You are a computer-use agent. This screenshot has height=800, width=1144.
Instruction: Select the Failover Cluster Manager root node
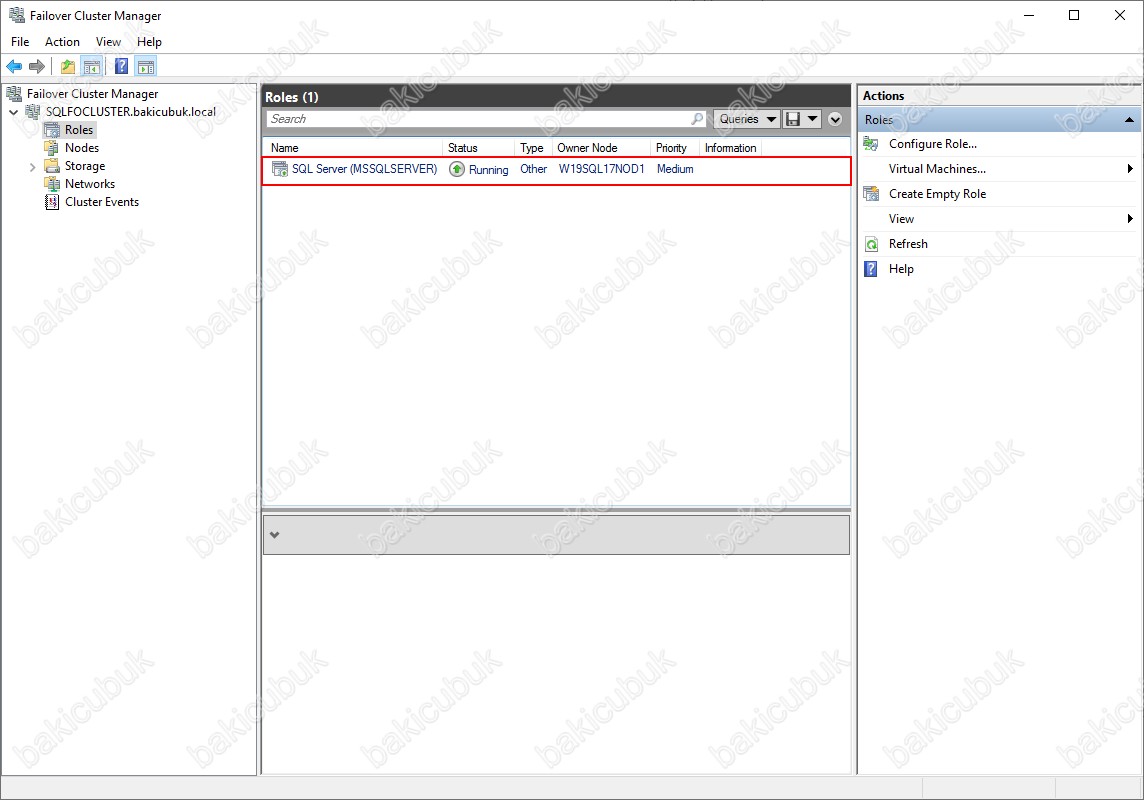[x=92, y=93]
